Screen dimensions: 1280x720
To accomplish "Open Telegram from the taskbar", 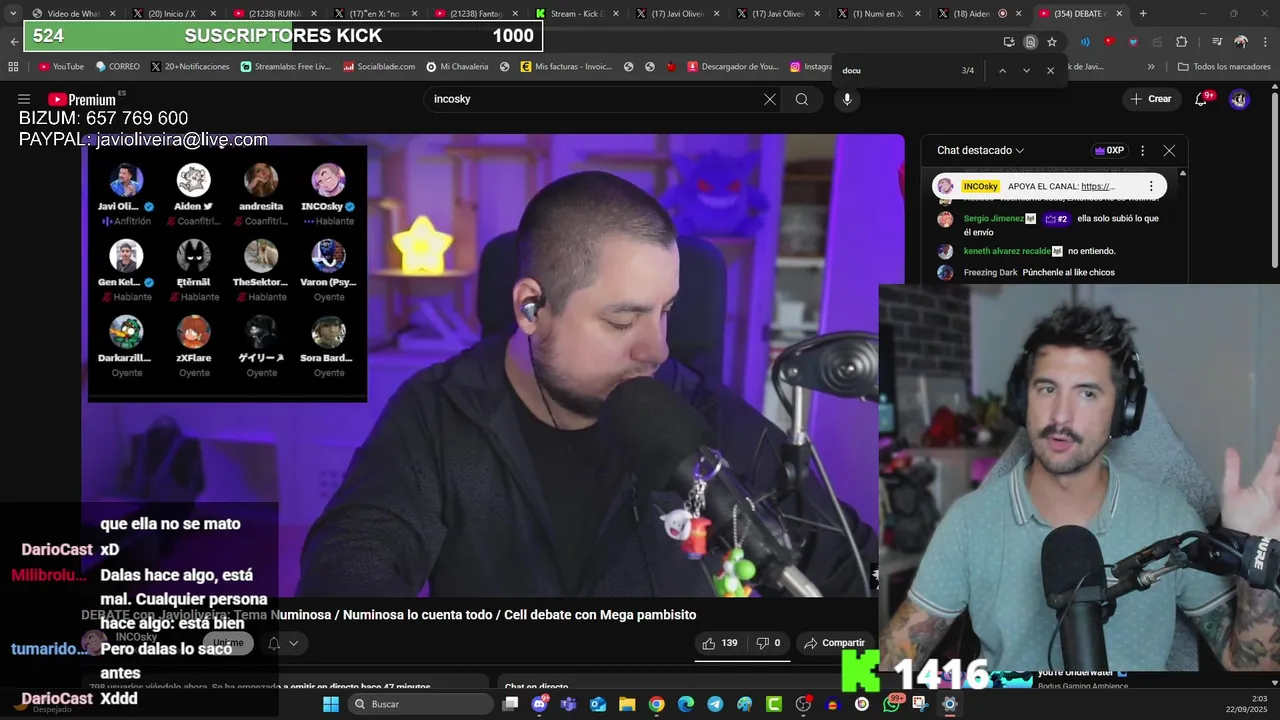I will point(715,704).
